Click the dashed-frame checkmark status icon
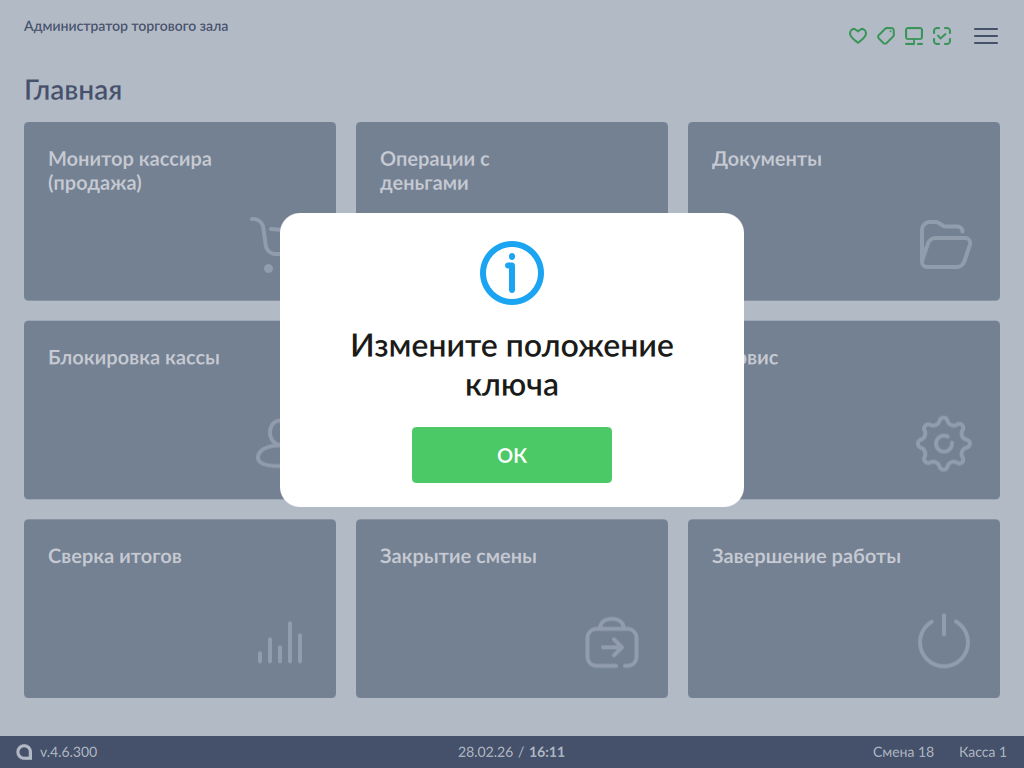1024x768 pixels. click(x=941, y=36)
